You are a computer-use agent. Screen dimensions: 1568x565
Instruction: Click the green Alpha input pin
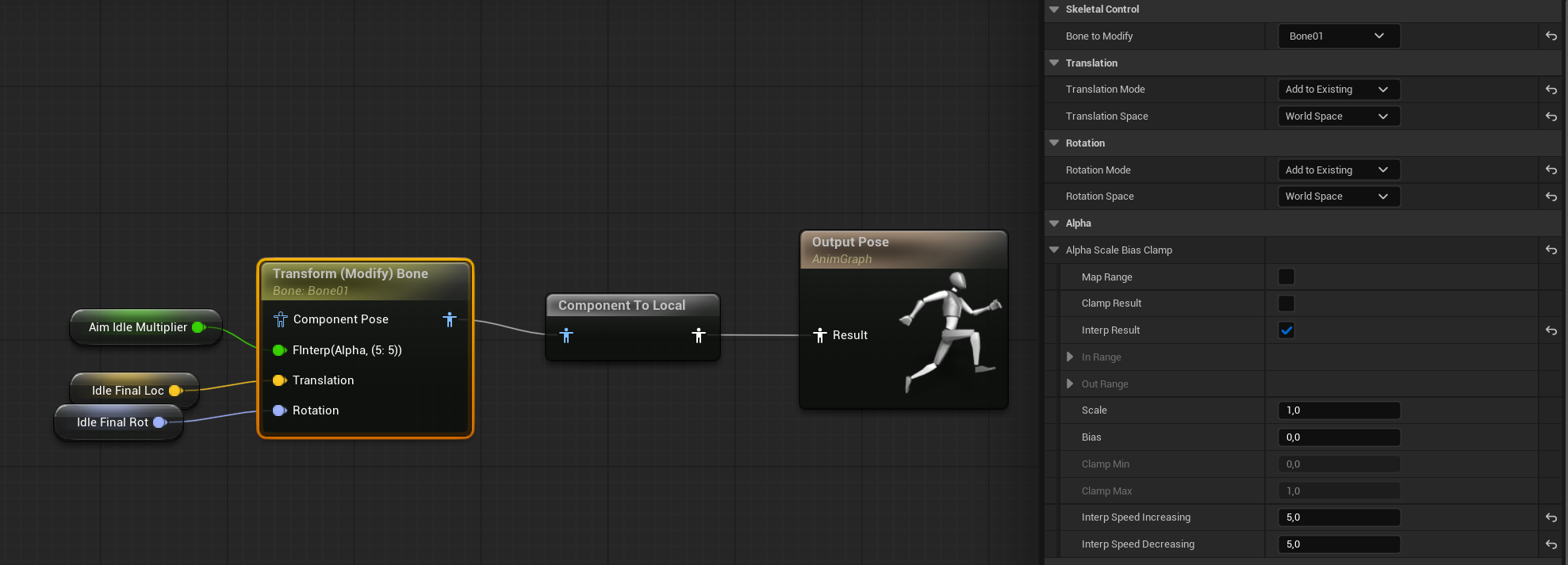click(x=279, y=350)
